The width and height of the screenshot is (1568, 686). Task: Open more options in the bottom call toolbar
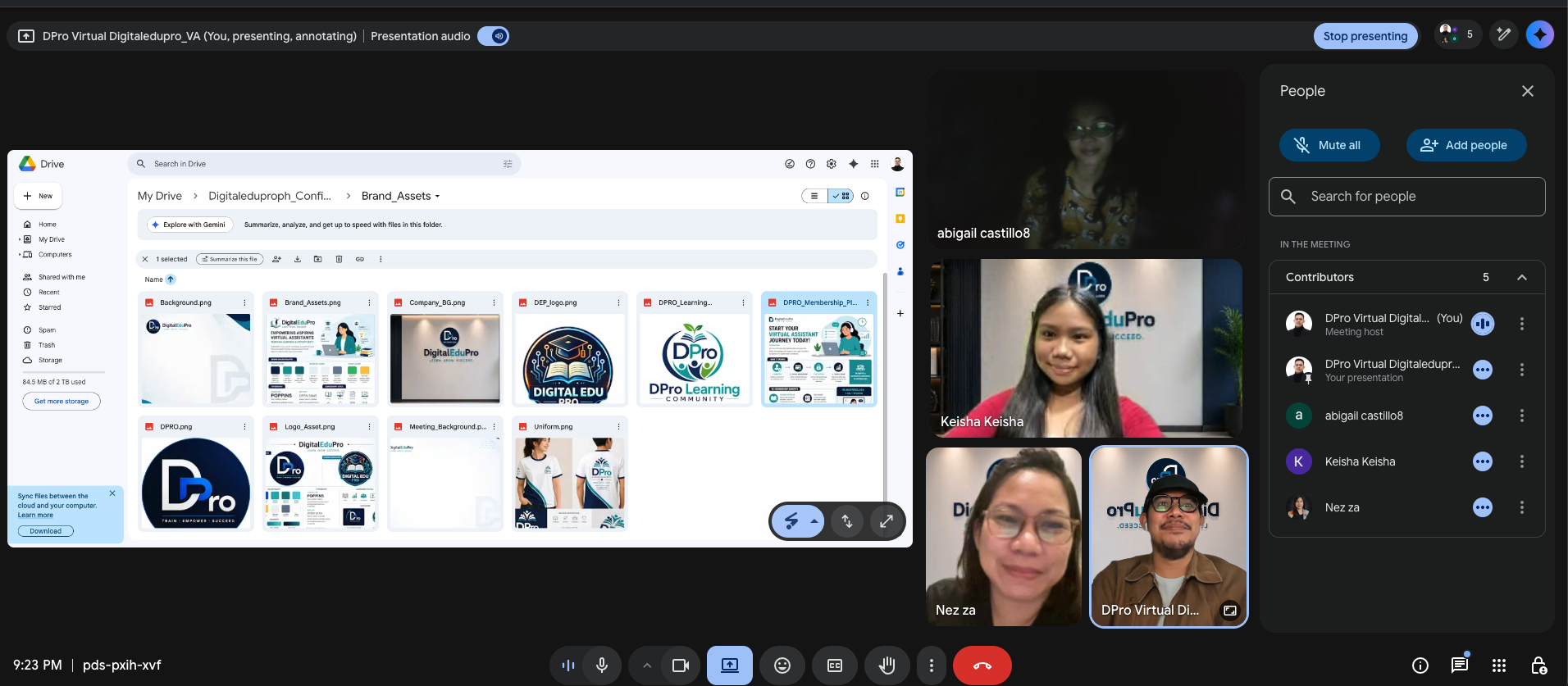click(x=931, y=666)
